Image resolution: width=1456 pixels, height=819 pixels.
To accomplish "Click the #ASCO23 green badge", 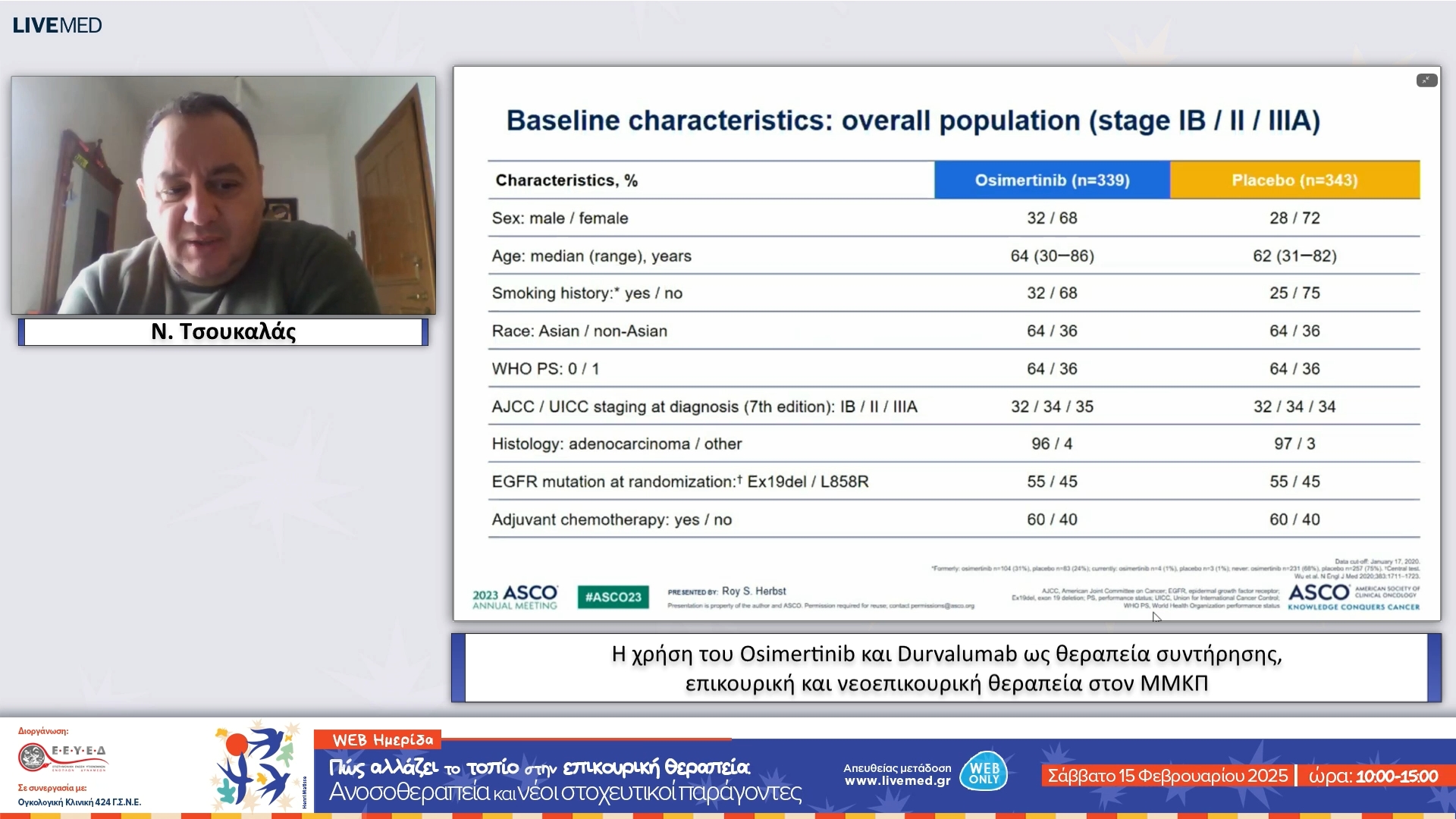I will pos(613,597).
